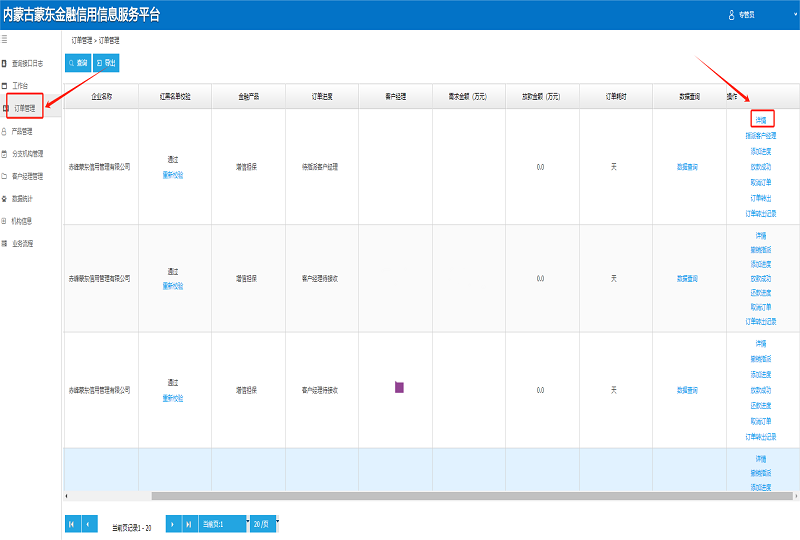The height and width of the screenshot is (540, 800).
Task: Click the blue 导出 export button
Action: point(105,62)
